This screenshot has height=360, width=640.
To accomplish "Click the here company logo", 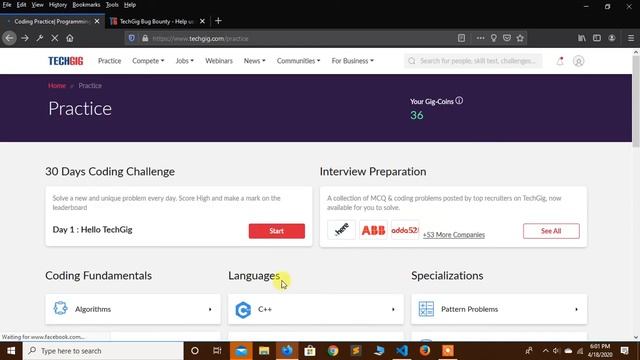I will [x=342, y=230].
